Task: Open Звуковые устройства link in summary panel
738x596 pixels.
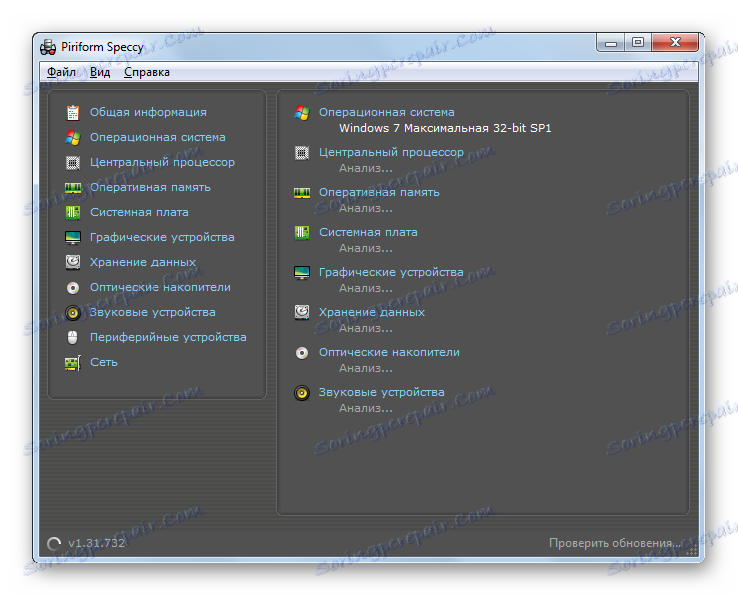Action: point(382,392)
